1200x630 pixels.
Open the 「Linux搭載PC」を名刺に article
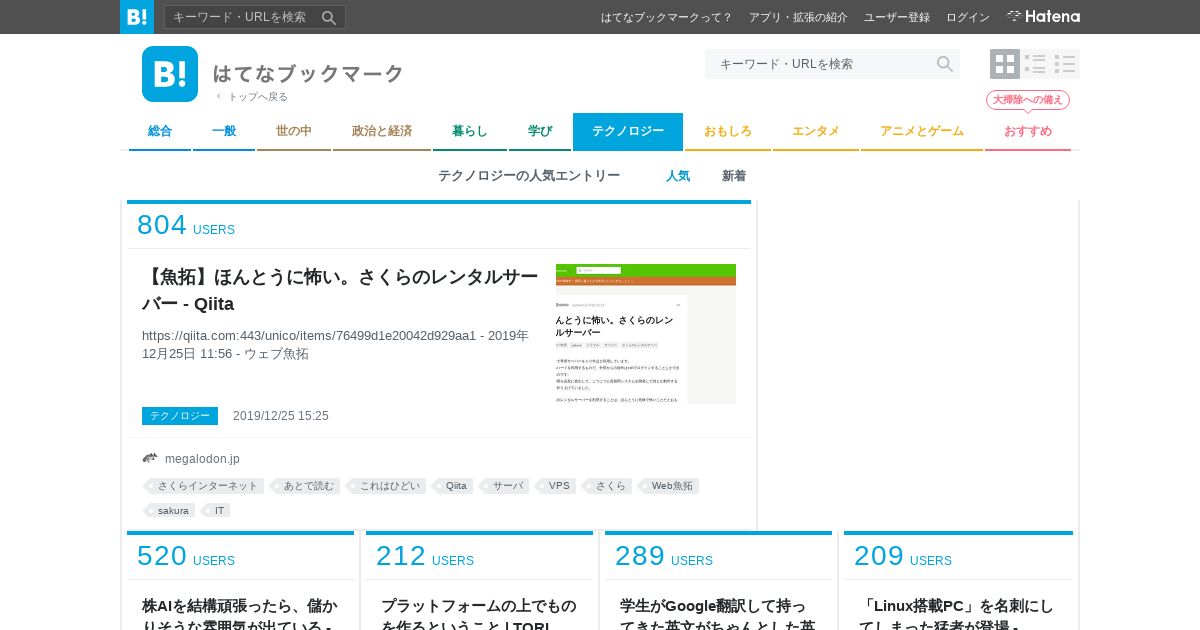(957, 613)
